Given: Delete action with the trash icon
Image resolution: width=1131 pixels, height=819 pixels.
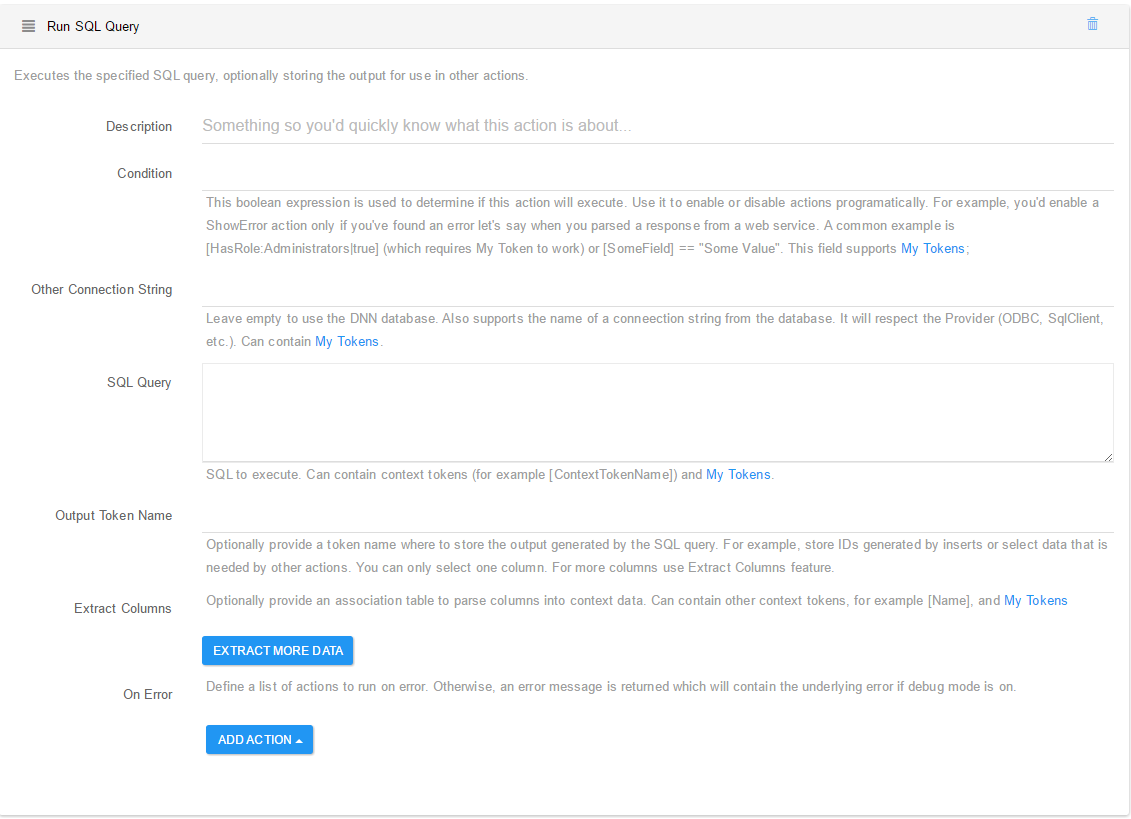Looking at the screenshot, I should (1092, 25).
